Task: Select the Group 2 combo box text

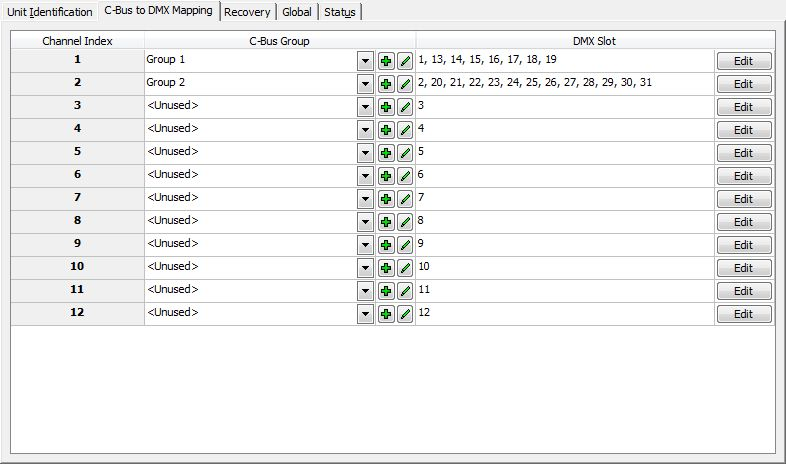Action: click(165, 82)
